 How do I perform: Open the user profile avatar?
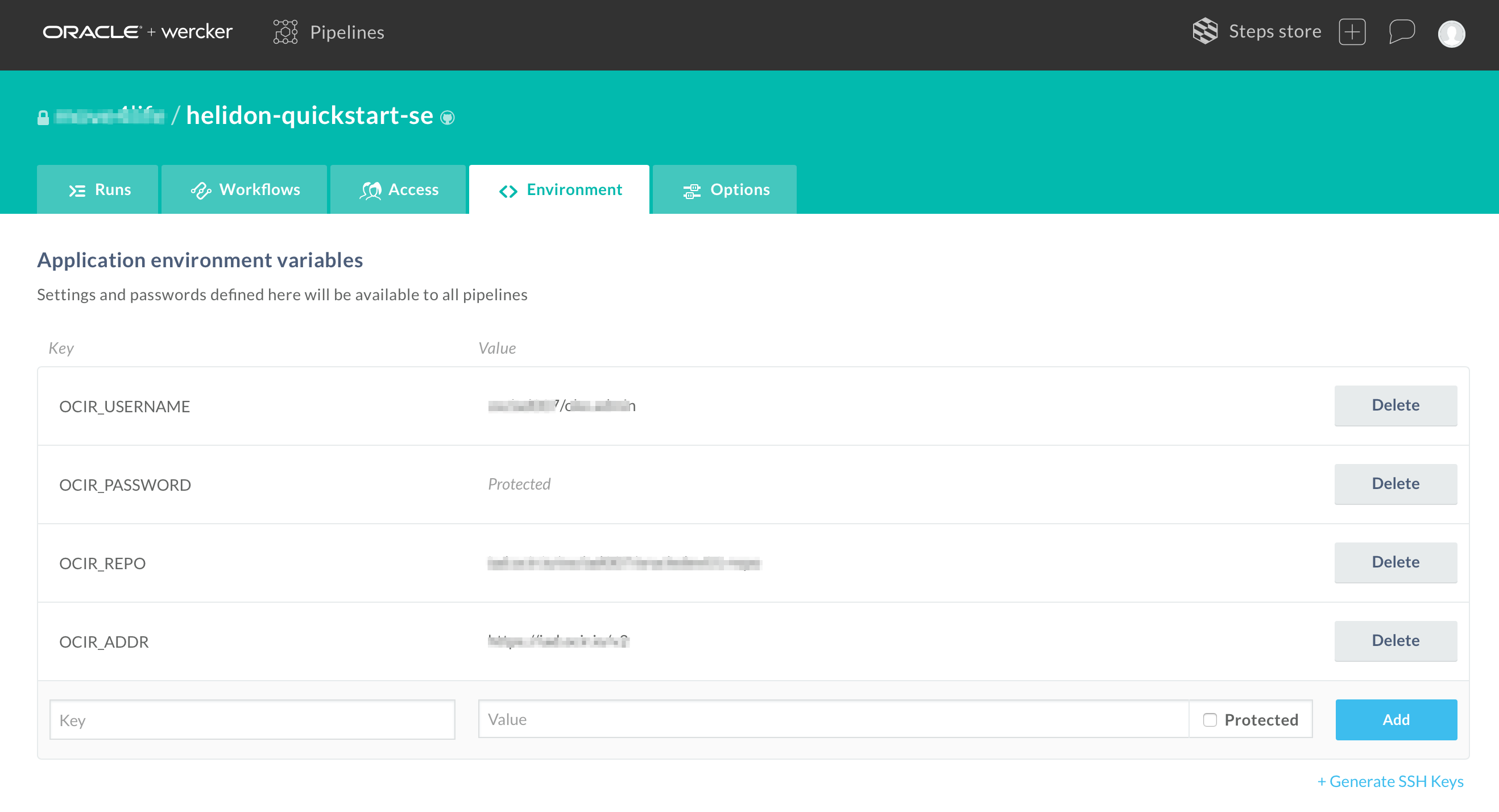[x=1451, y=33]
